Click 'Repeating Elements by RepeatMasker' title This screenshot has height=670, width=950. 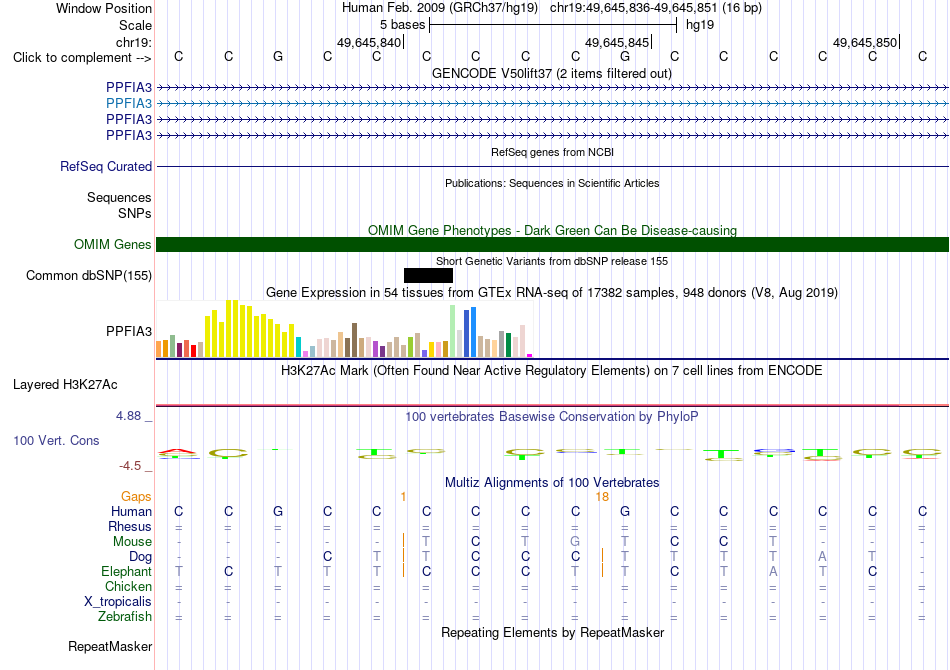coord(552,633)
